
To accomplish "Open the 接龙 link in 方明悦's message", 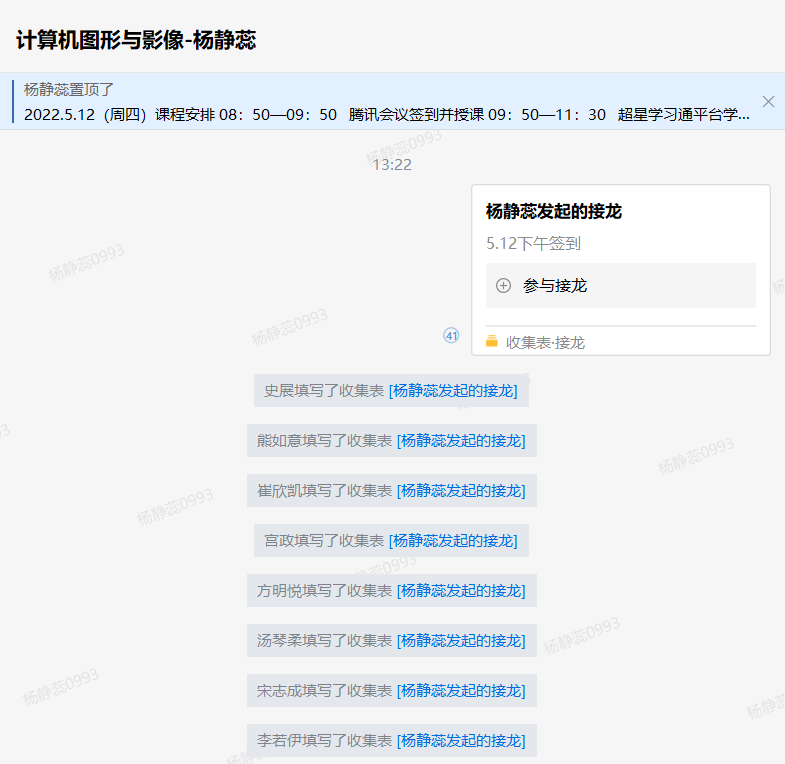I will pos(461,591).
